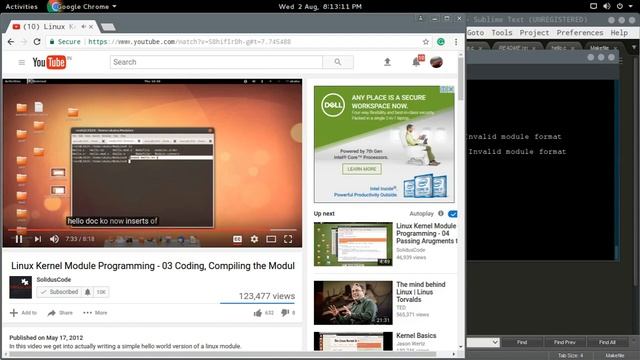Change Tab Size in status bar
The width and height of the screenshot is (640, 360).
[x=570, y=356]
